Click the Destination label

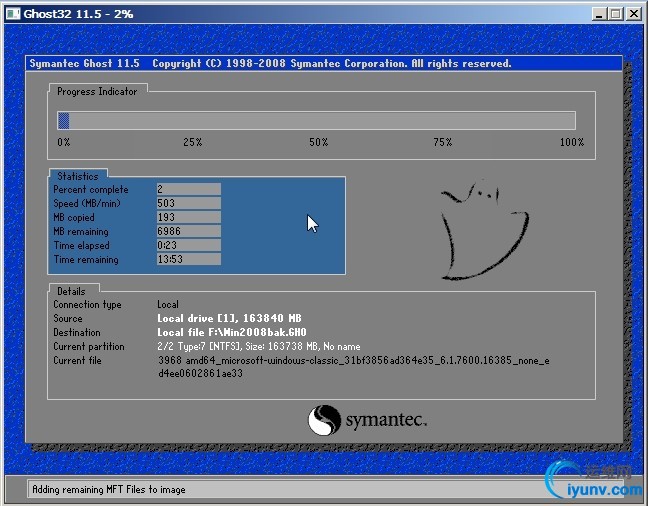coord(77,333)
